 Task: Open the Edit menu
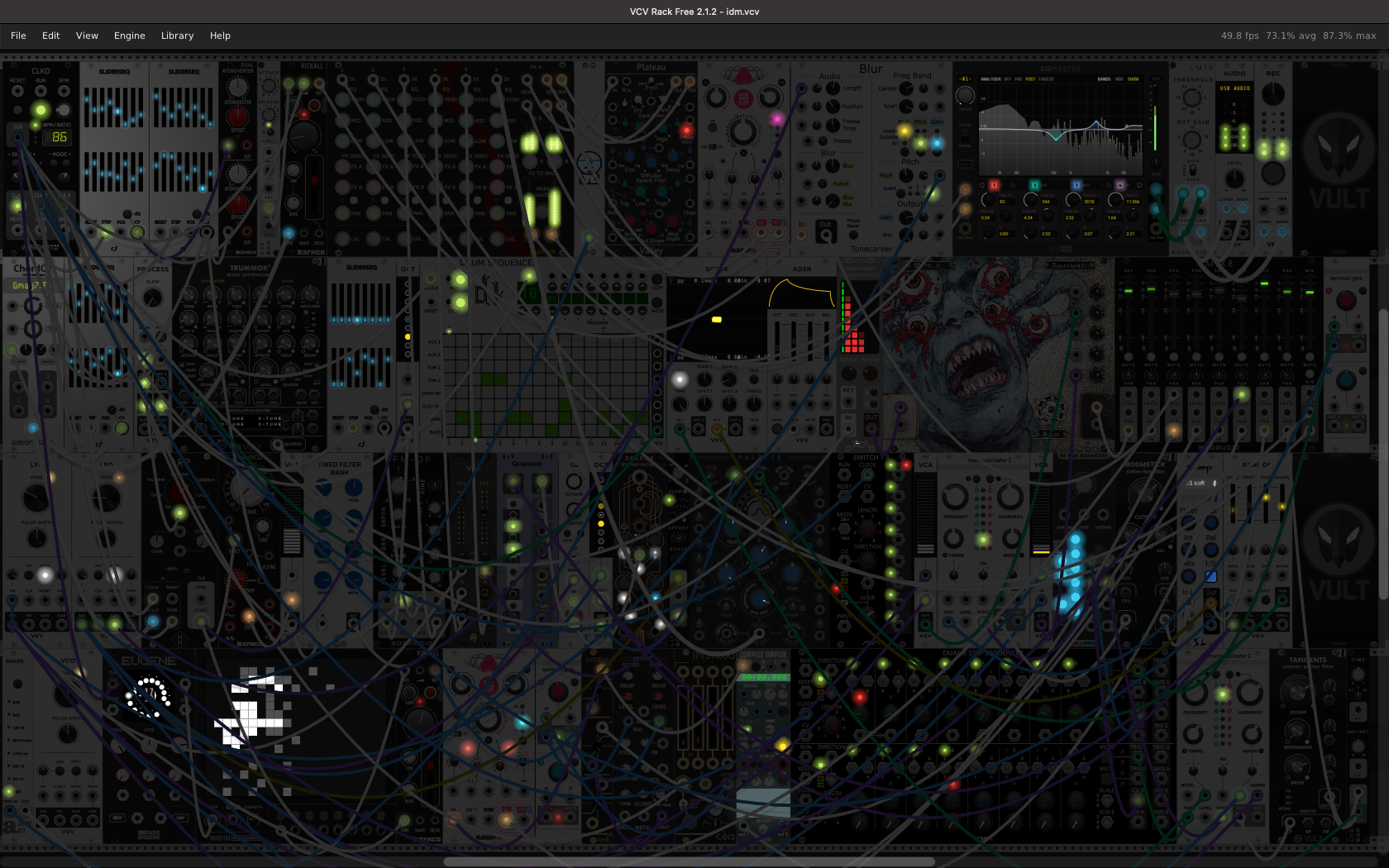click(50, 36)
